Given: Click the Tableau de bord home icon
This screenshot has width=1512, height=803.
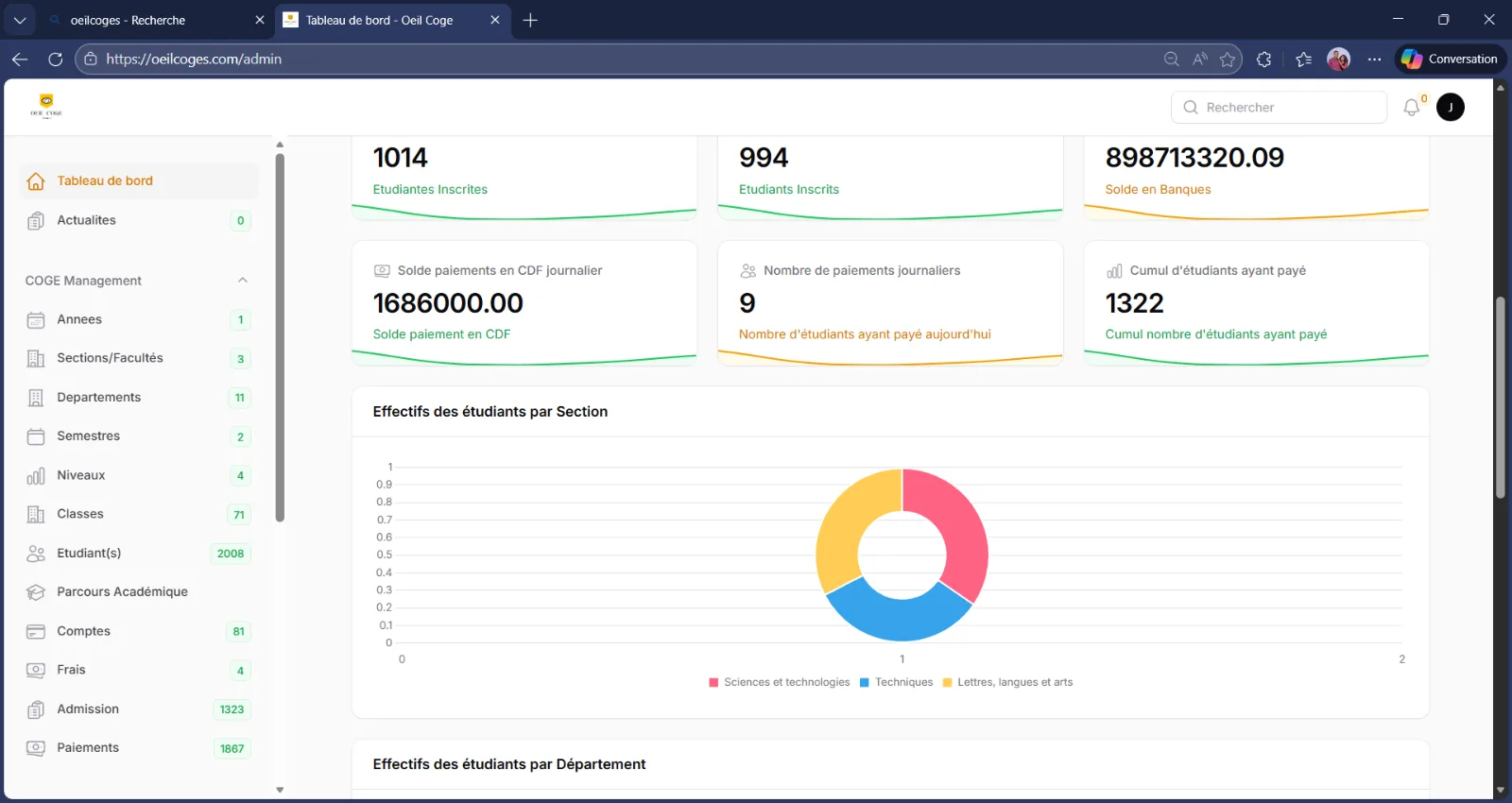Looking at the screenshot, I should 36,181.
